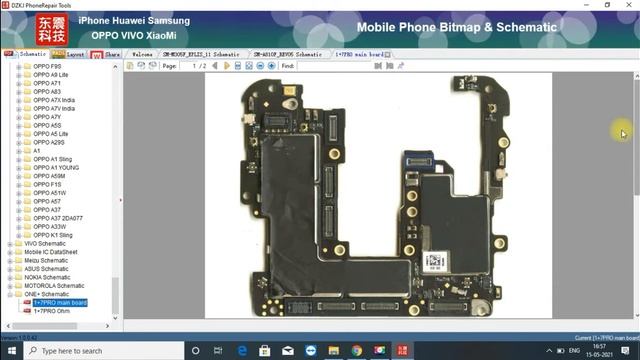Open the 1+7PRO Ohm file

pos(51,311)
